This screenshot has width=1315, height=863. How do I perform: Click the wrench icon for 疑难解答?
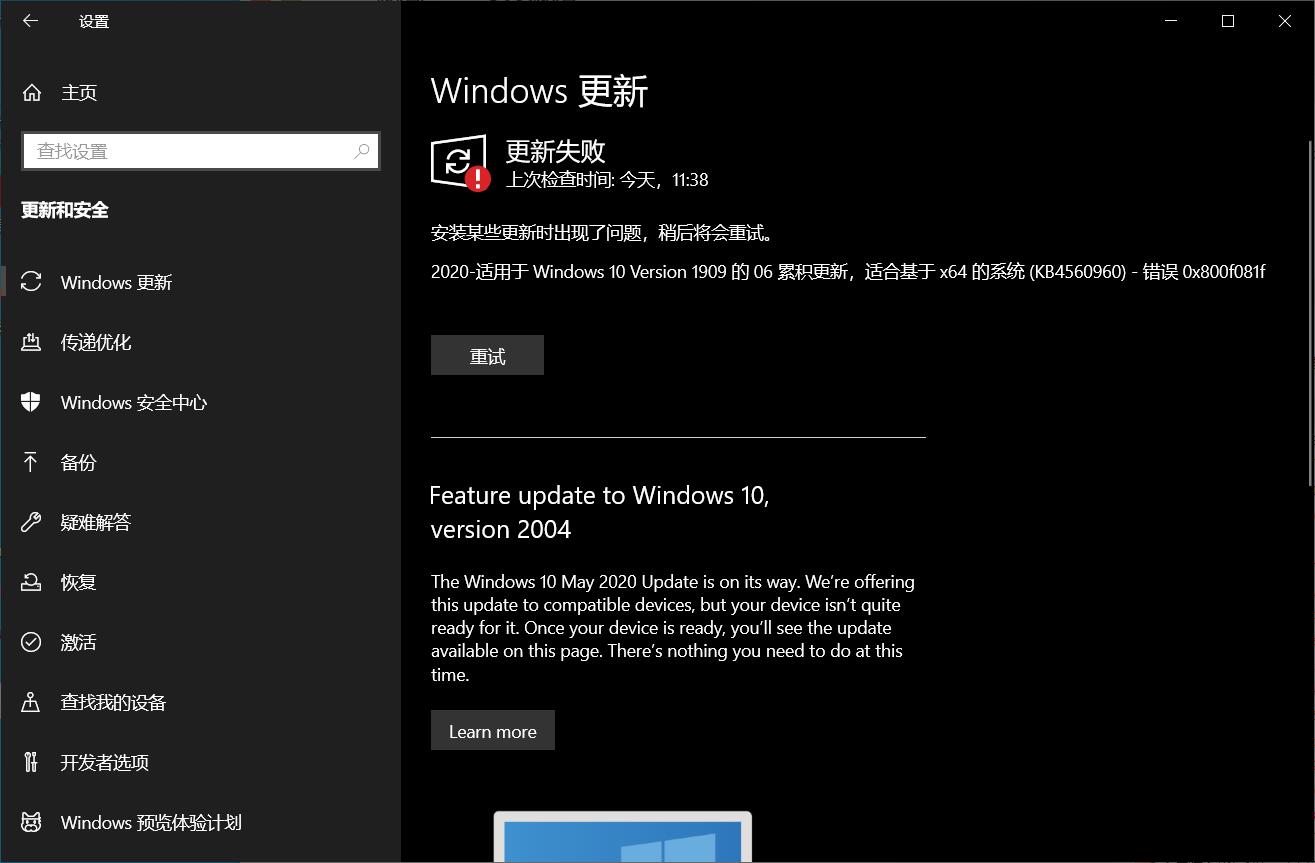[31, 522]
